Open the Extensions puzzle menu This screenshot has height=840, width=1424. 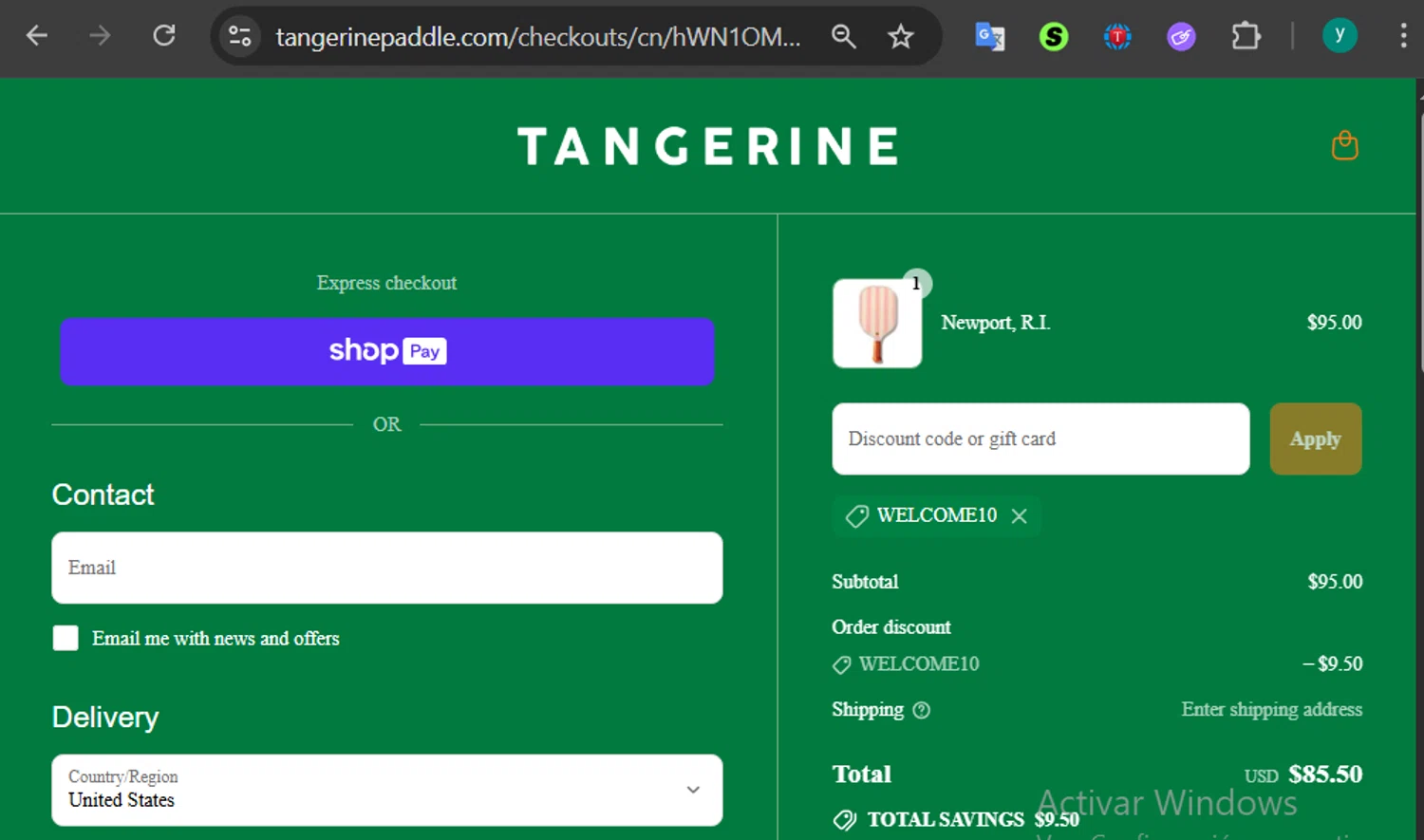click(x=1246, y=37)
